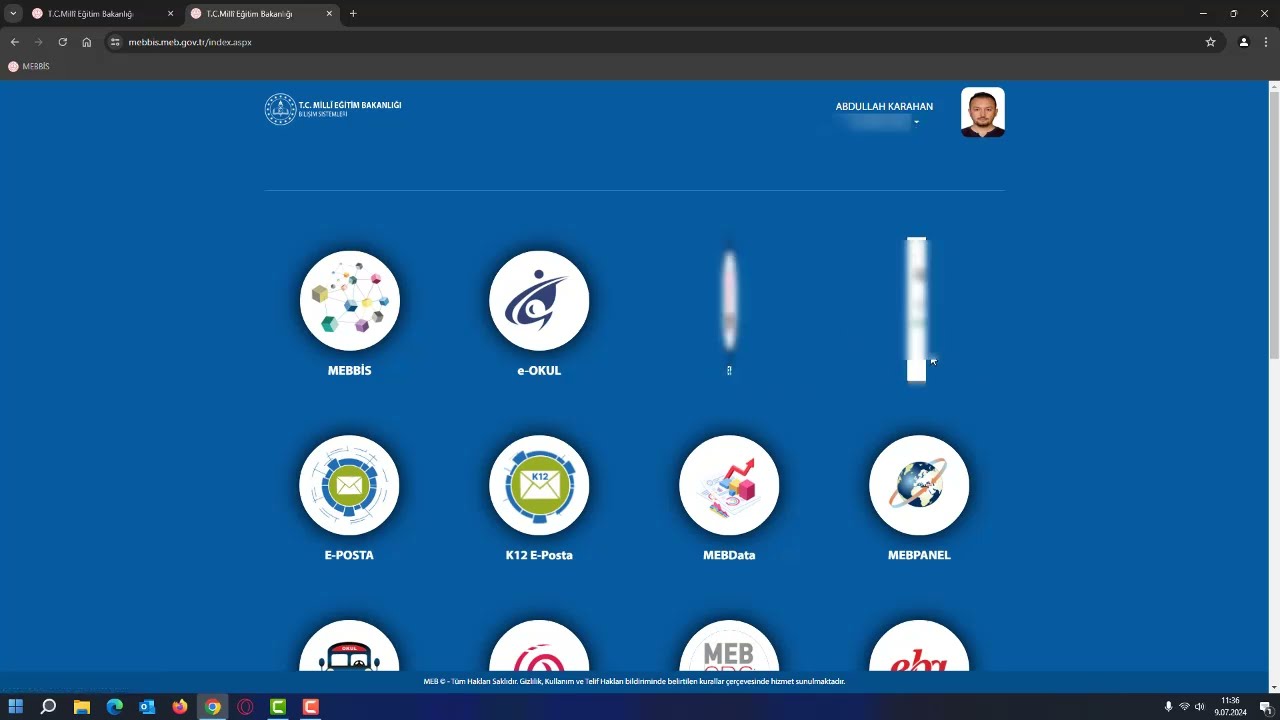This screenshot has width=1280, height=720.
Task: Open the Chrome profile menu
Action: [x=1244, y=42]
